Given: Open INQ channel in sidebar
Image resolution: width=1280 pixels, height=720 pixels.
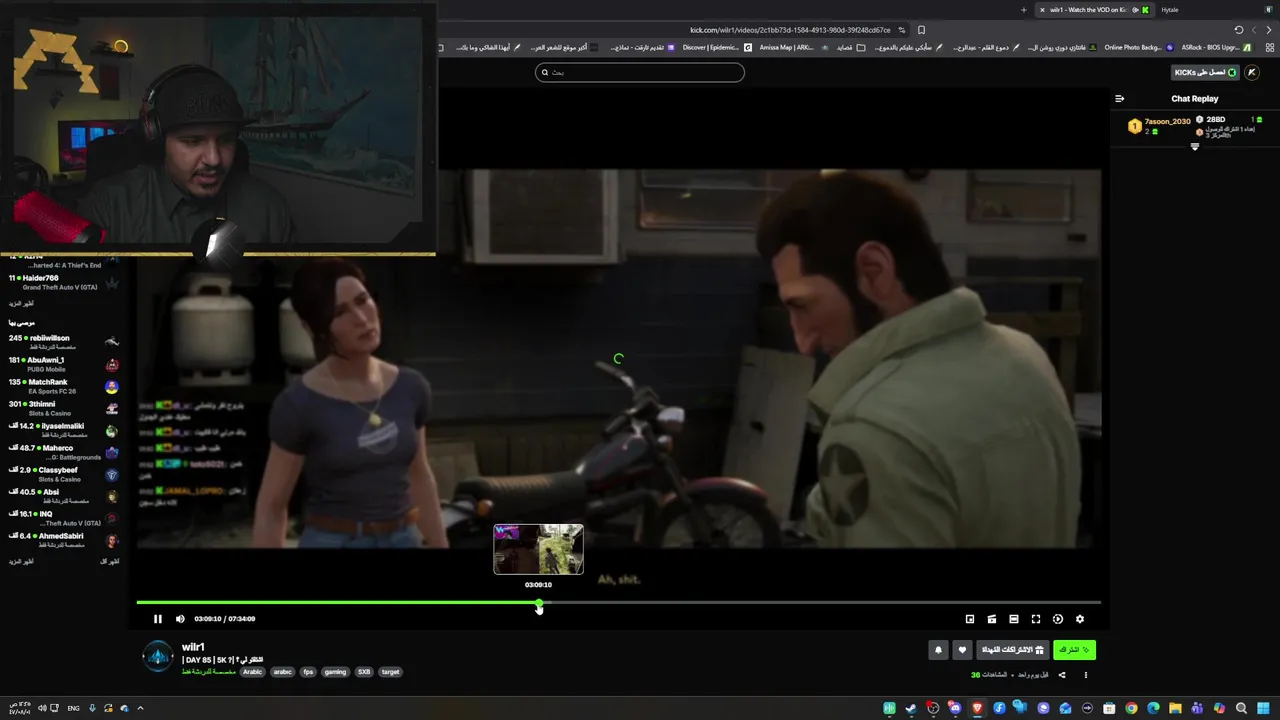Looking at the screenshot, I should (64, 518).
